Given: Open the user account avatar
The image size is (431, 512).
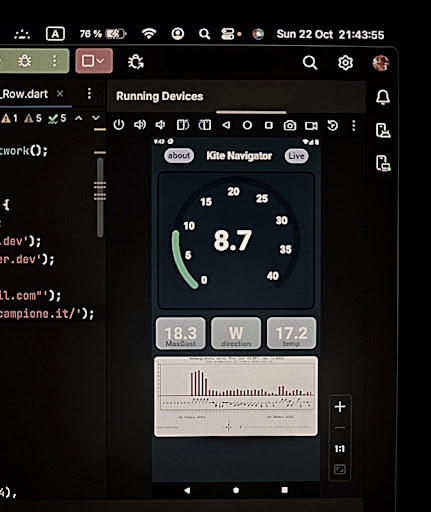Looking at the screenshot, I should pyautogui.click(x=381, y=63).
